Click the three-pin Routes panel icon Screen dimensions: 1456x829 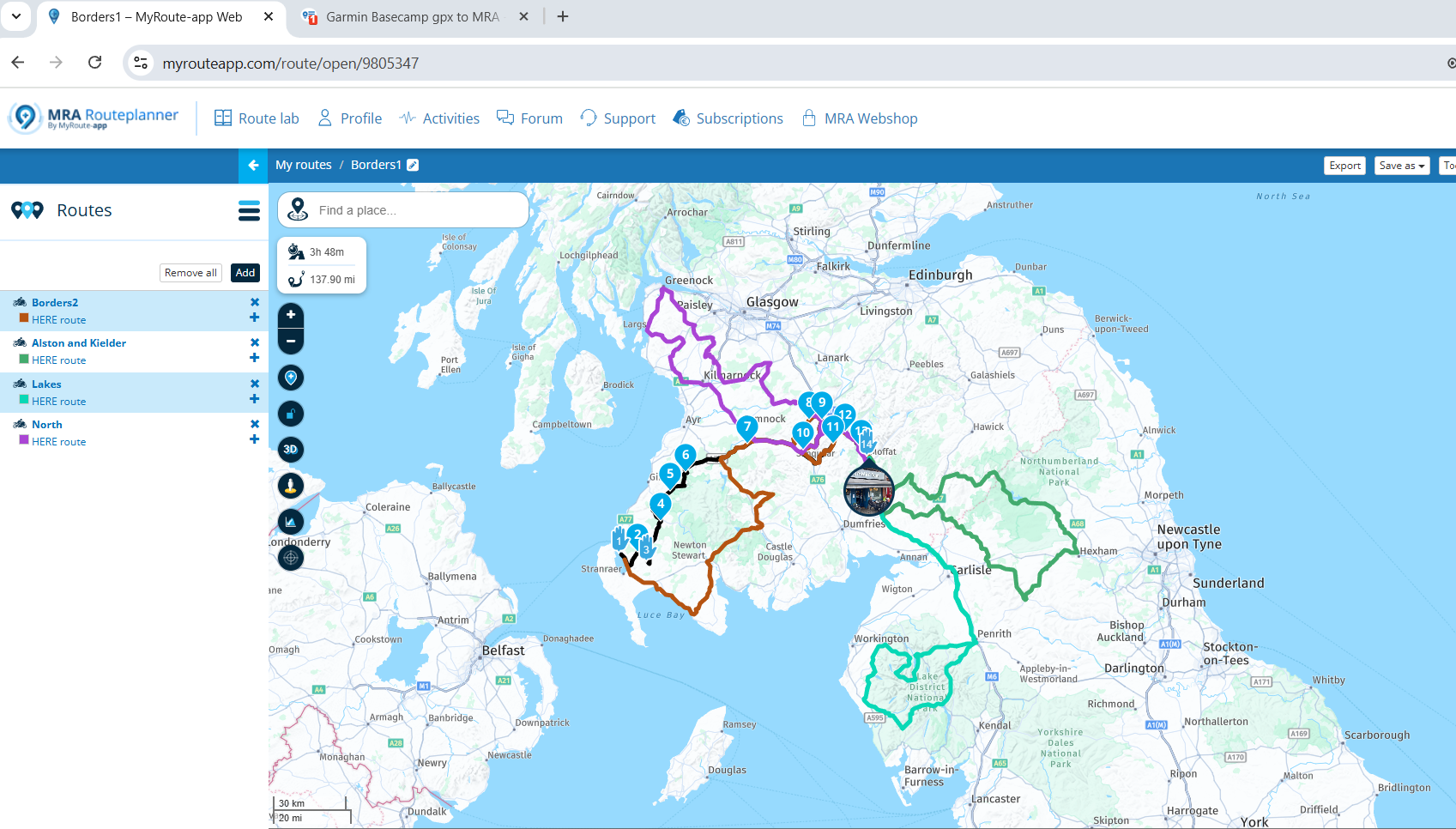27,210
